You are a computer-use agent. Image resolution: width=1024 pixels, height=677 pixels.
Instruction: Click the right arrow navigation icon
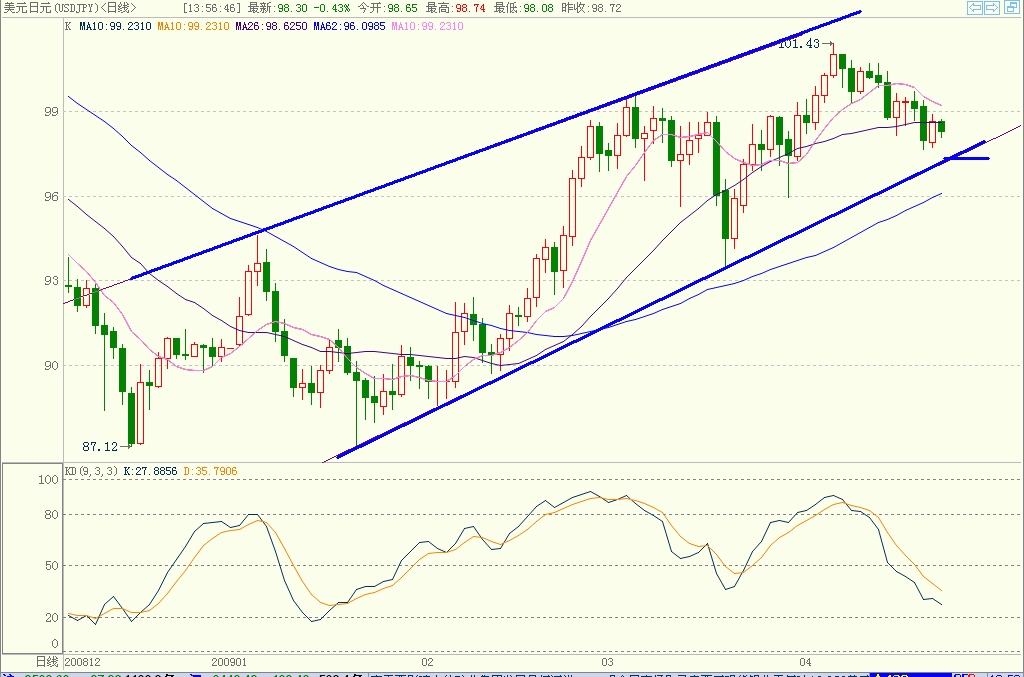pyautogui.click(x=992, y=8)
